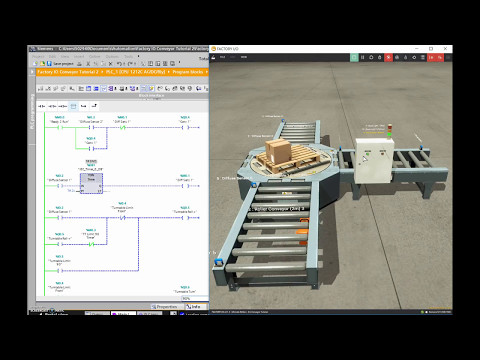Viewport: 480px width, 360px height.
Task: Open the PLC programming side tab
Action: click(32, 112)
